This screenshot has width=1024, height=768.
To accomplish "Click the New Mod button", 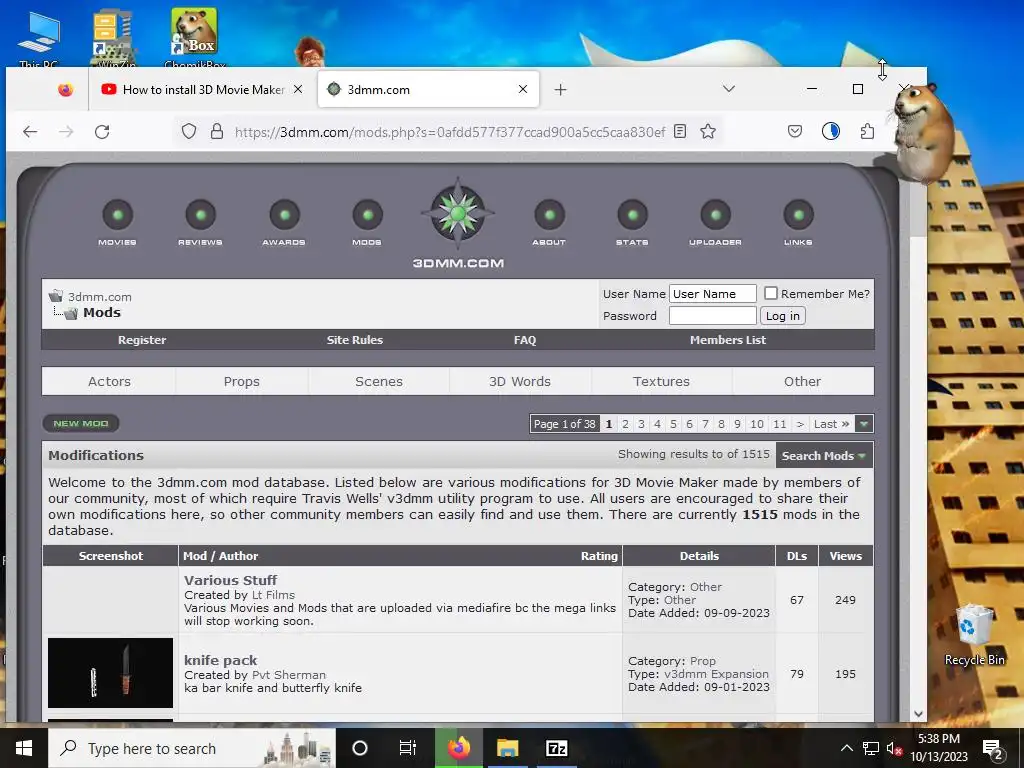I will (81, 423).
